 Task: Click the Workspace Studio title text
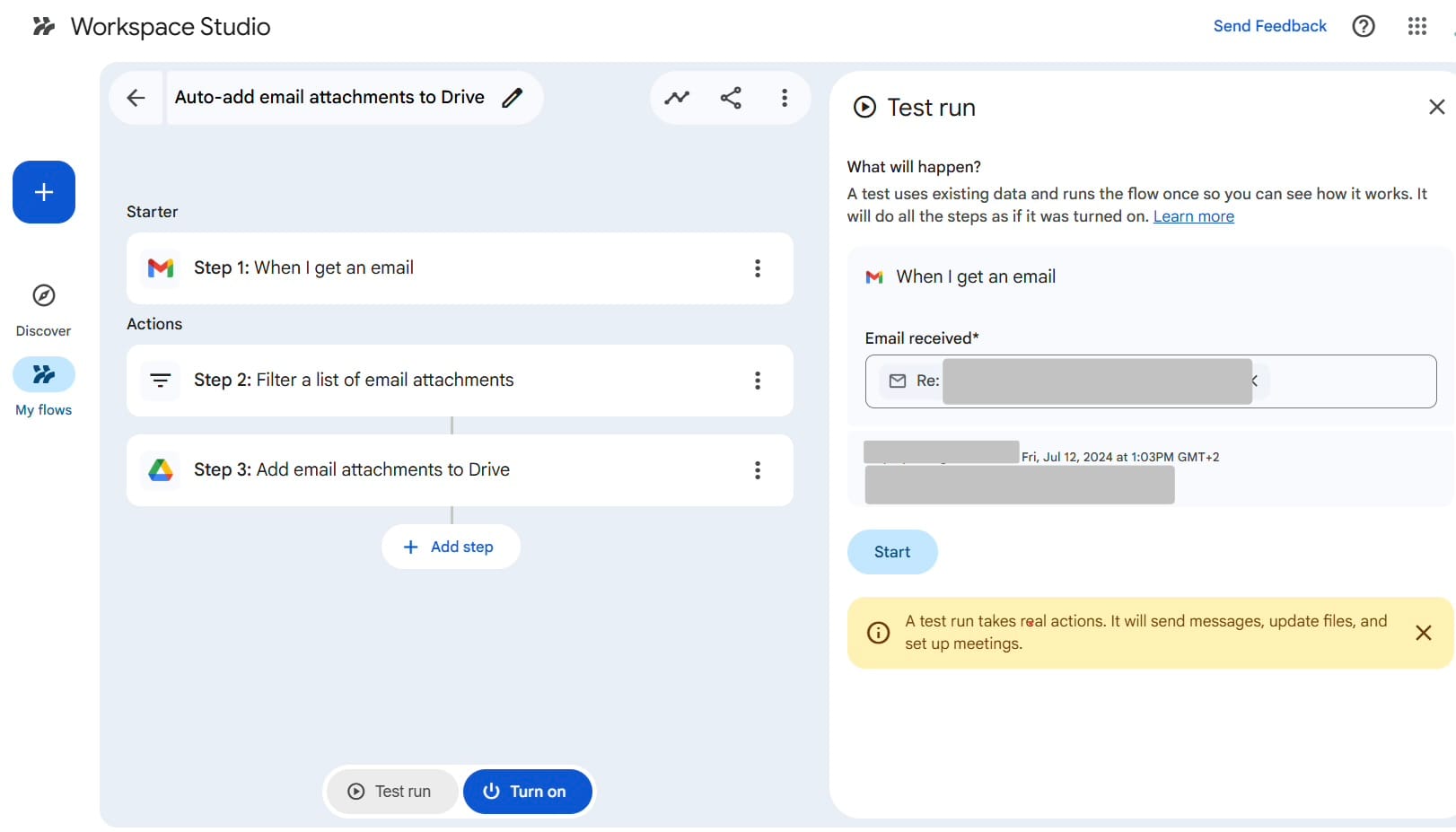[x=171, y=27]
